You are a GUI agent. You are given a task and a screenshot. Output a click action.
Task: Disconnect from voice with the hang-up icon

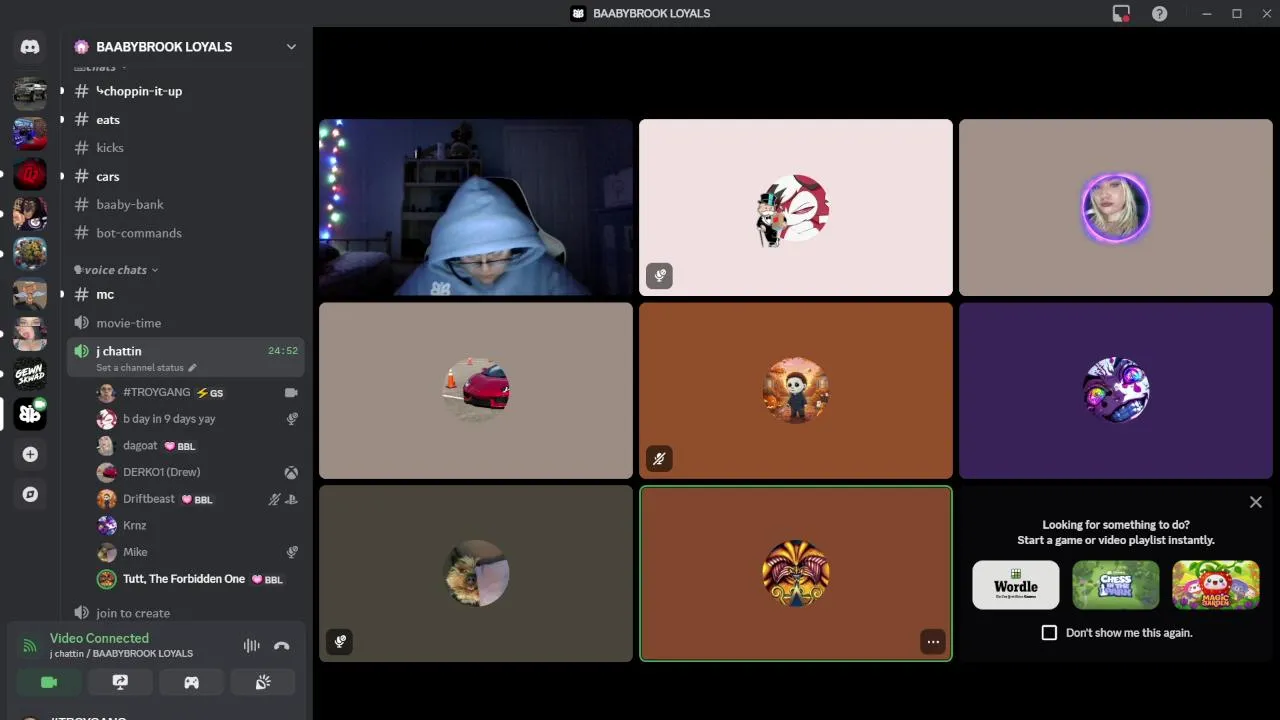pos(282,646)
